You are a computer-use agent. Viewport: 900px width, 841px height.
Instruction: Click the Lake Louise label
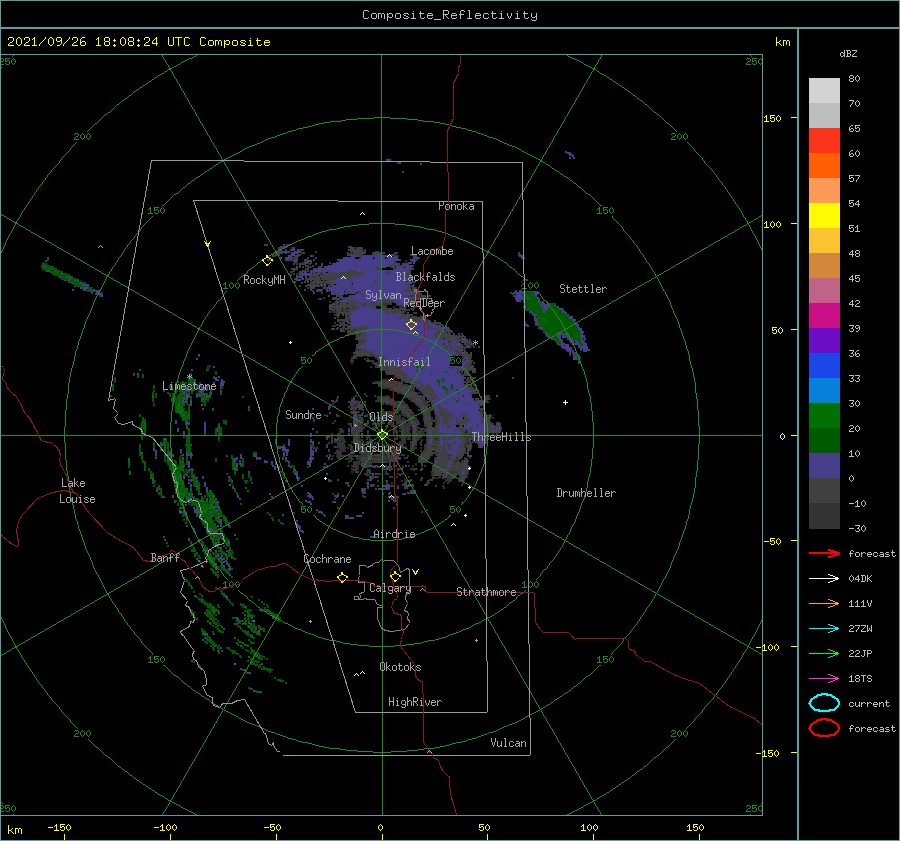[x=77, y=491]
